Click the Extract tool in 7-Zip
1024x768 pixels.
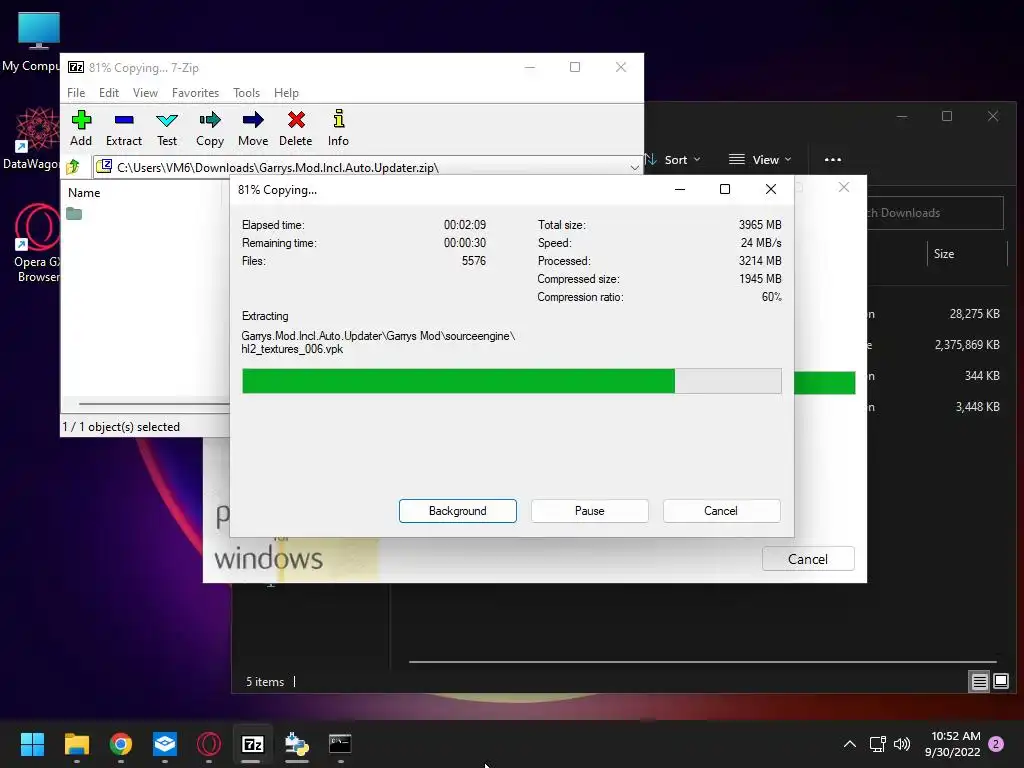coord(123,128)
